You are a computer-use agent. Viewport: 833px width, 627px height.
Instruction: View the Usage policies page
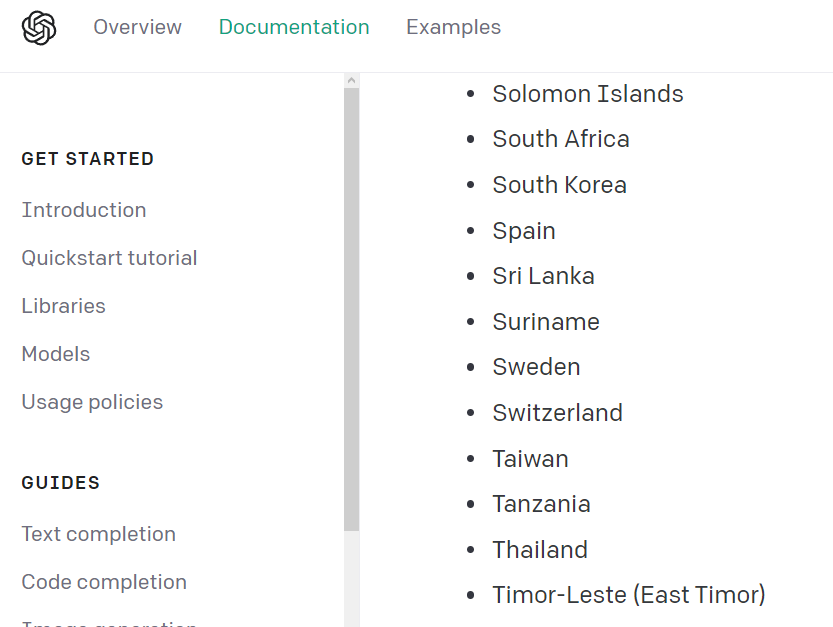[92, 402]
